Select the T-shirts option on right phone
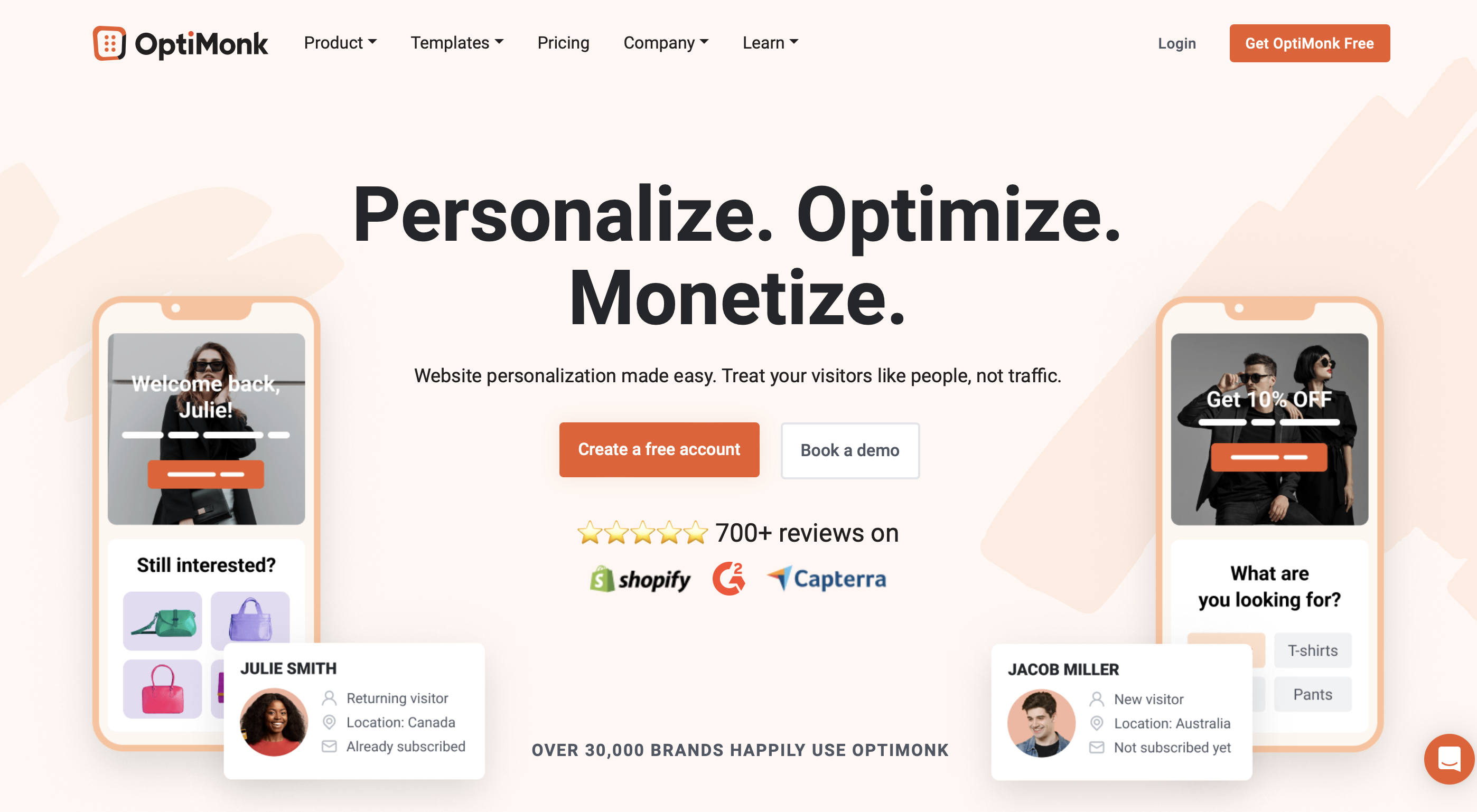 point(1313,649)
